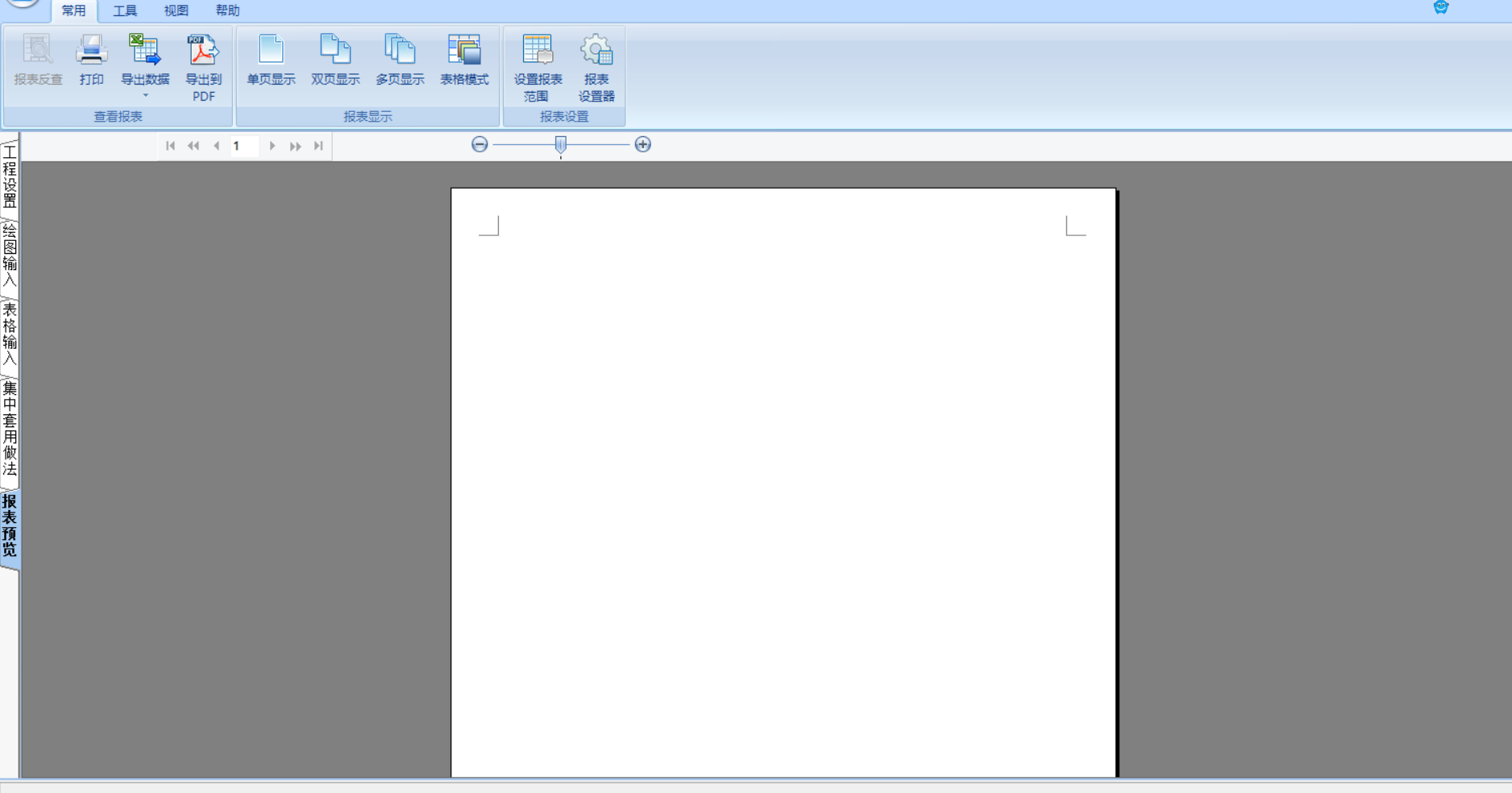
Task: Go to last page button
Action: tap(318, 146)
